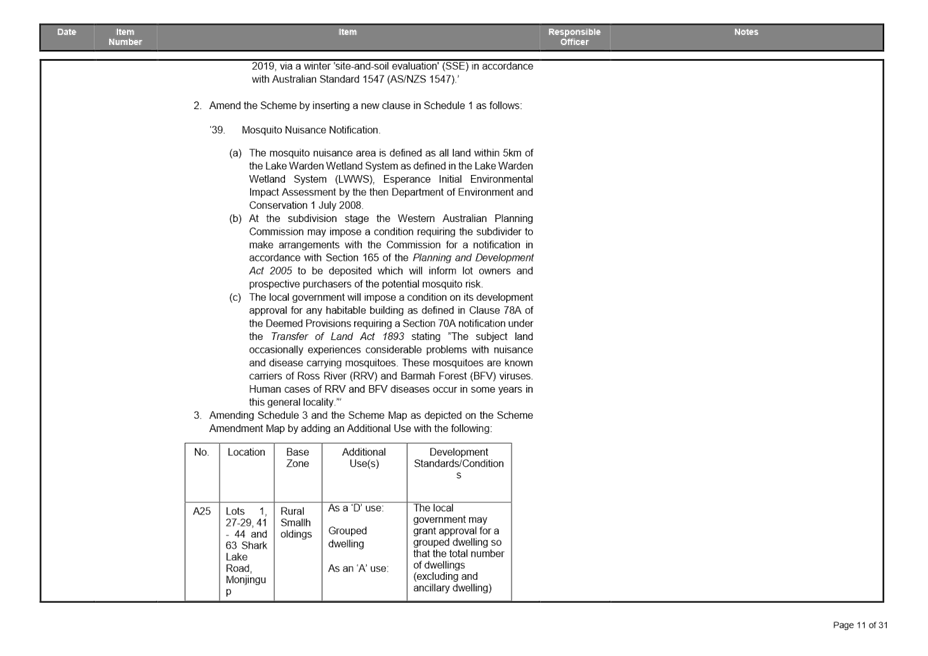The height and width of the screenshot is (656, 928).
Task: Click the Grouped dwelling entry
Action: point(348,538)
